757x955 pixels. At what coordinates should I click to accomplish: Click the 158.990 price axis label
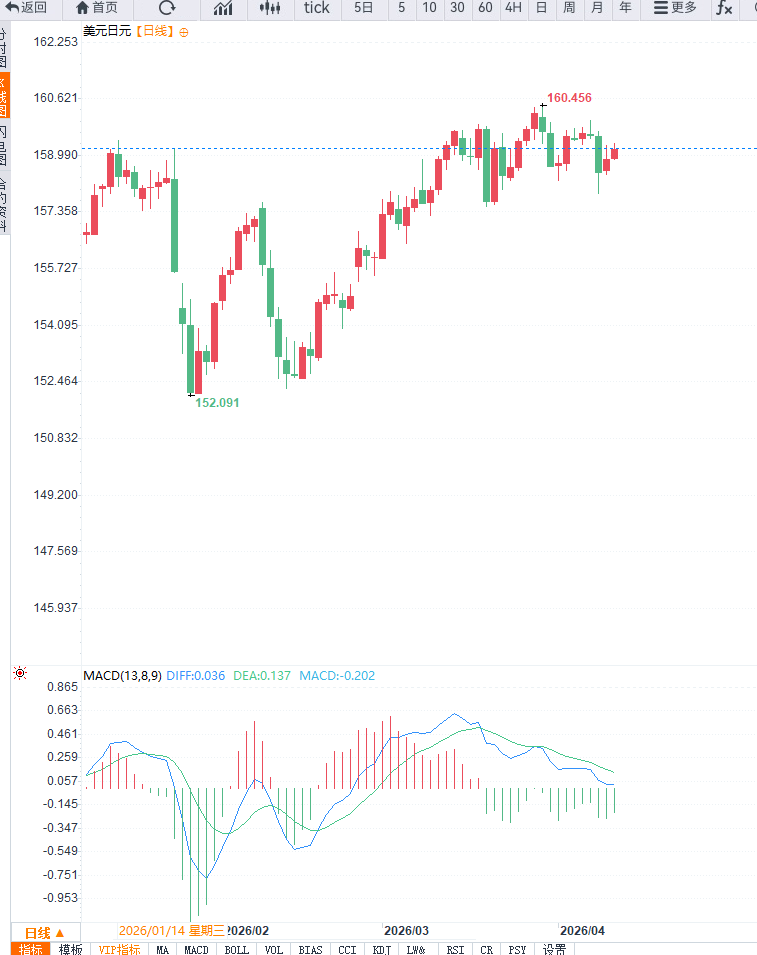point(55,155)
